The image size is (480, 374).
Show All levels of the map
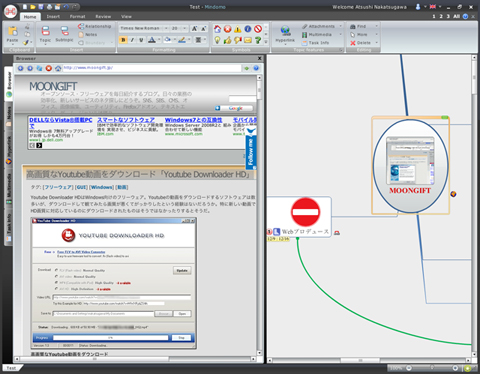(456, 16)
